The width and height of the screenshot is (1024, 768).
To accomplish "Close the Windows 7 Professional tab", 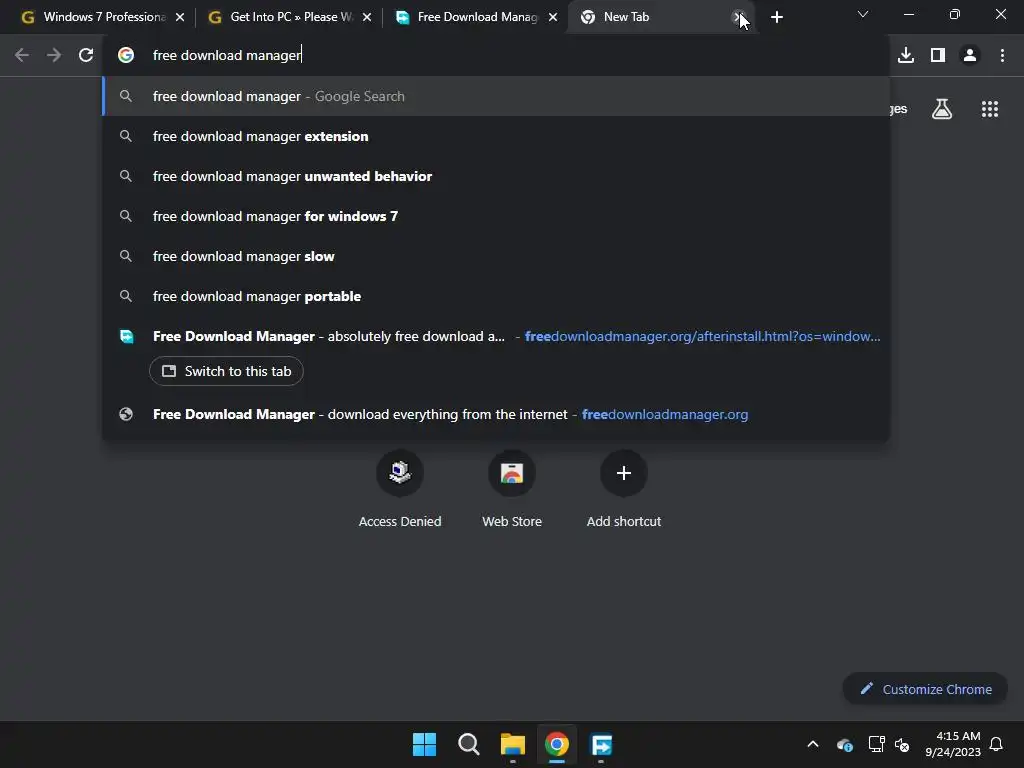I will [180, 17].
